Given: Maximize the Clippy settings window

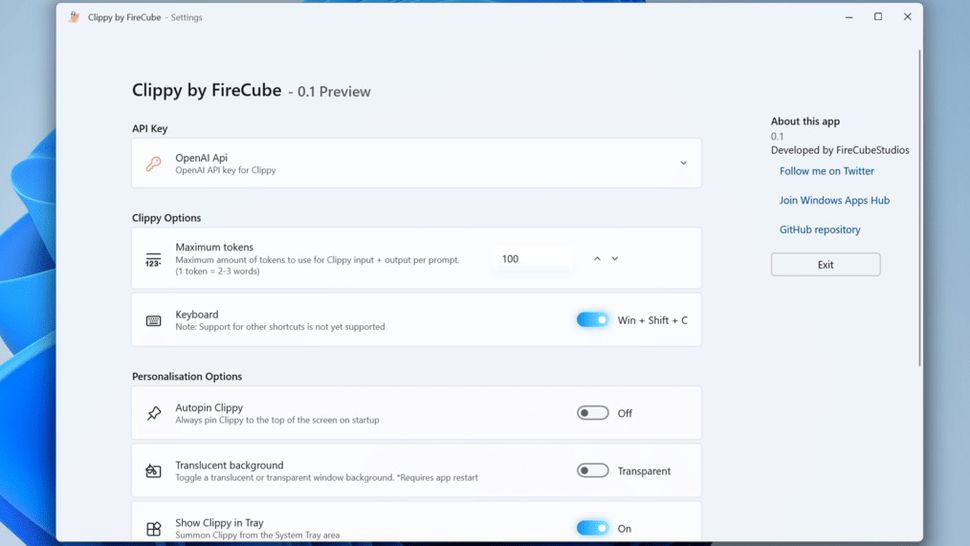Looking at the screenshot, I should 878,17.
